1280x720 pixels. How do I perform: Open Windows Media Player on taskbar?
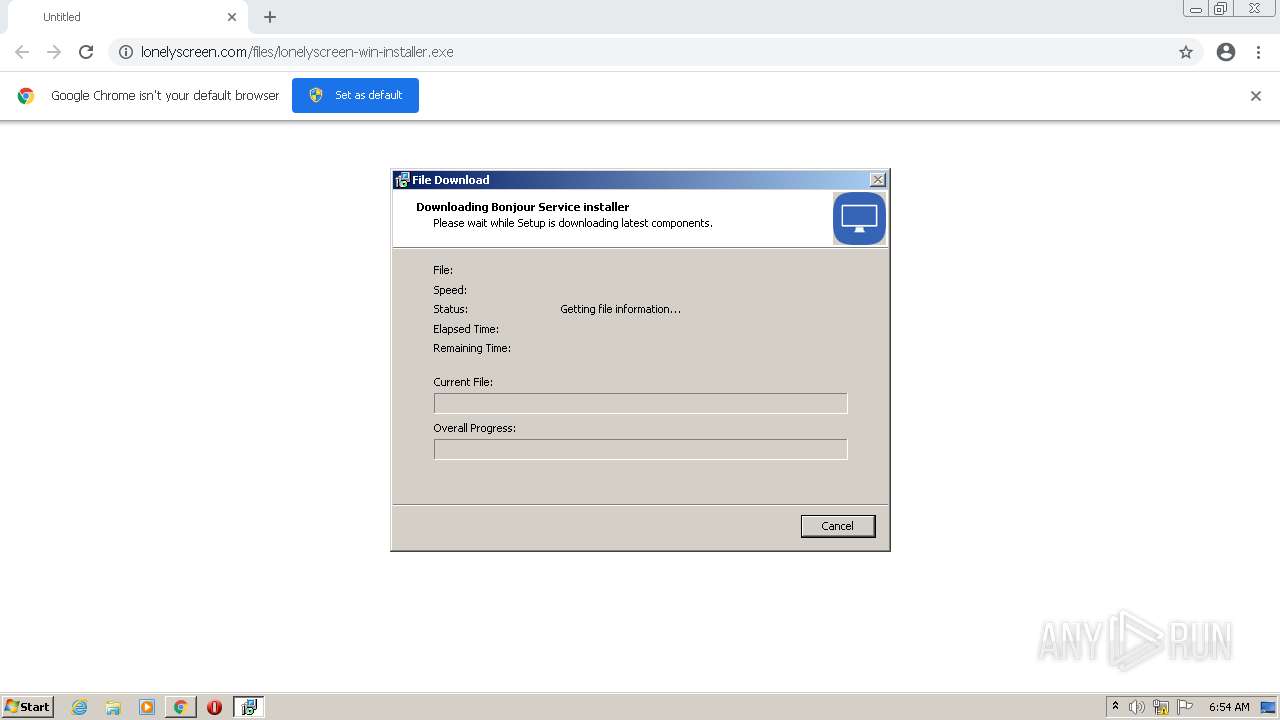point(147,707)
